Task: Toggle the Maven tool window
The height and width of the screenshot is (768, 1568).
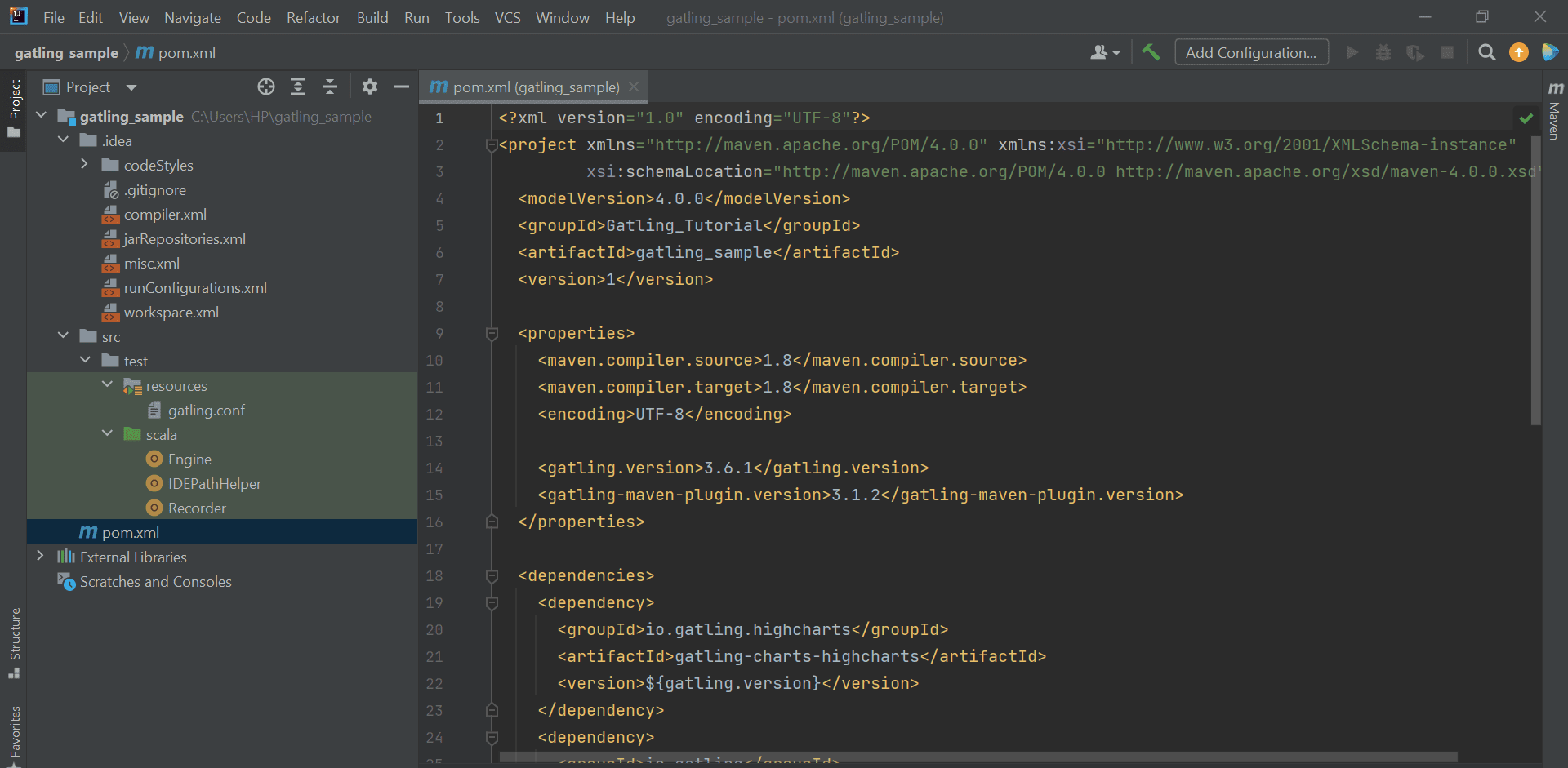Action: click(1555, 112)
